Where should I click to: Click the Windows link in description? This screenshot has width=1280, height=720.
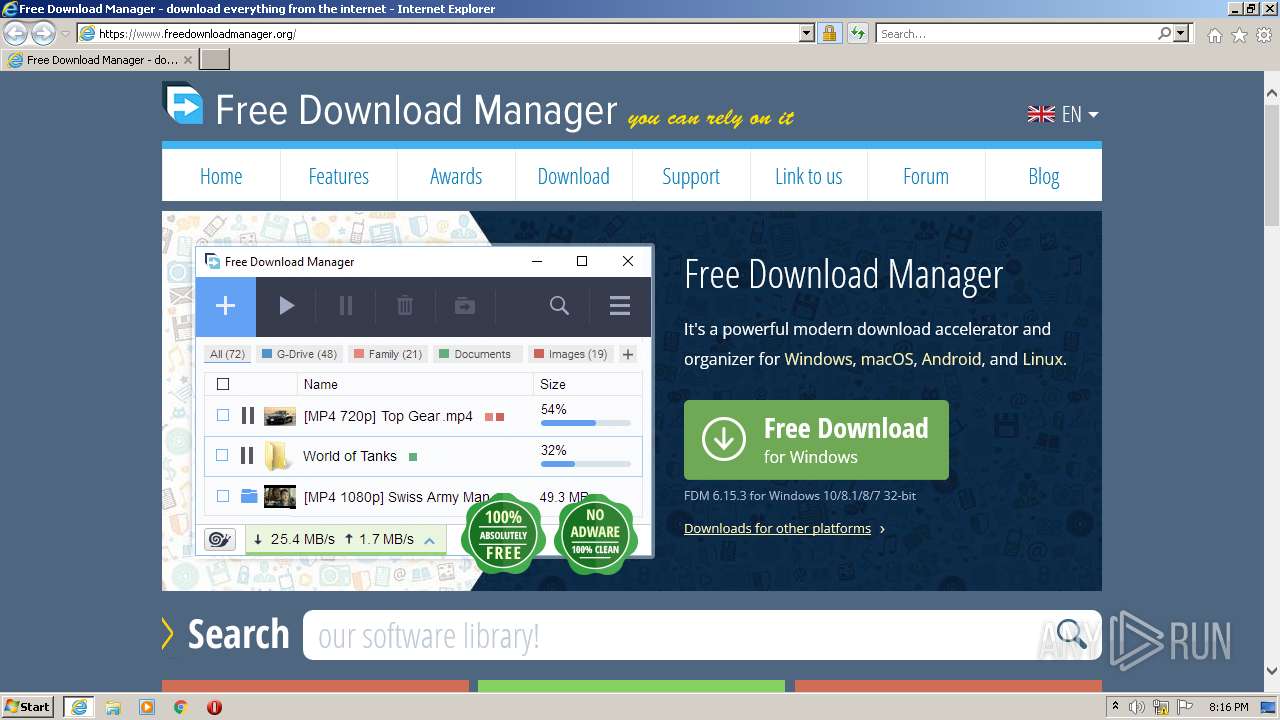(818, 359)
